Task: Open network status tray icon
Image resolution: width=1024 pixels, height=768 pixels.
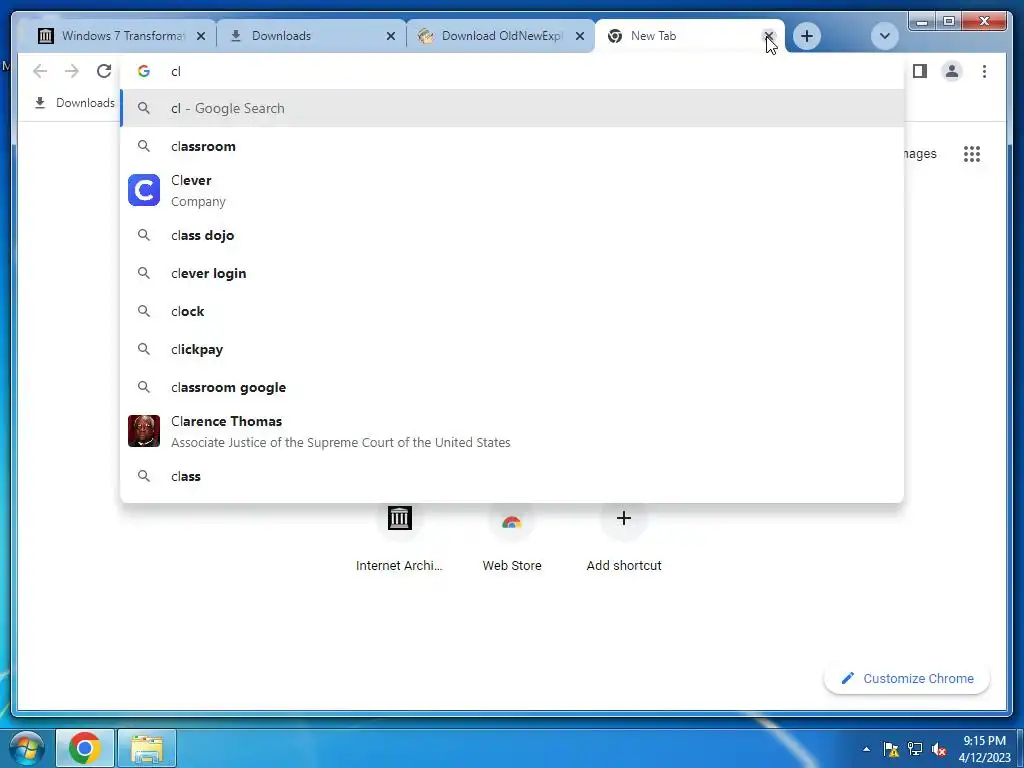Action: (915, 749)
